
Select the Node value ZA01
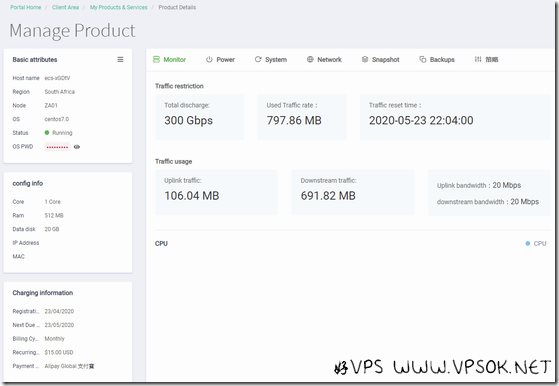(x=51, y=105)
